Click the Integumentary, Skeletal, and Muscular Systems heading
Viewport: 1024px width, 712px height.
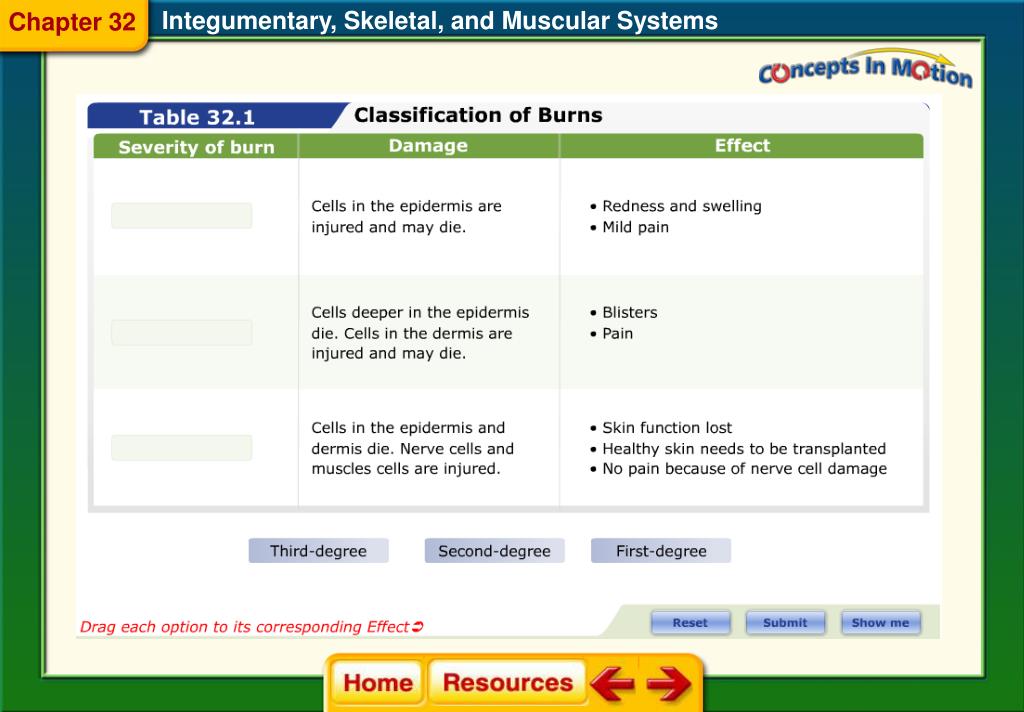tap(440, 21)
